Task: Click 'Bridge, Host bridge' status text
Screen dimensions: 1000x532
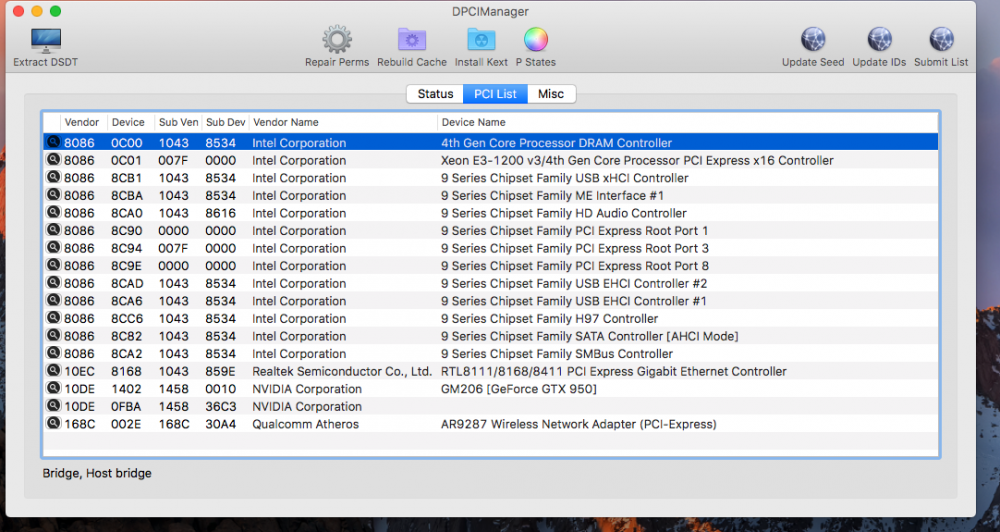Action: click(x=97, y=473)
